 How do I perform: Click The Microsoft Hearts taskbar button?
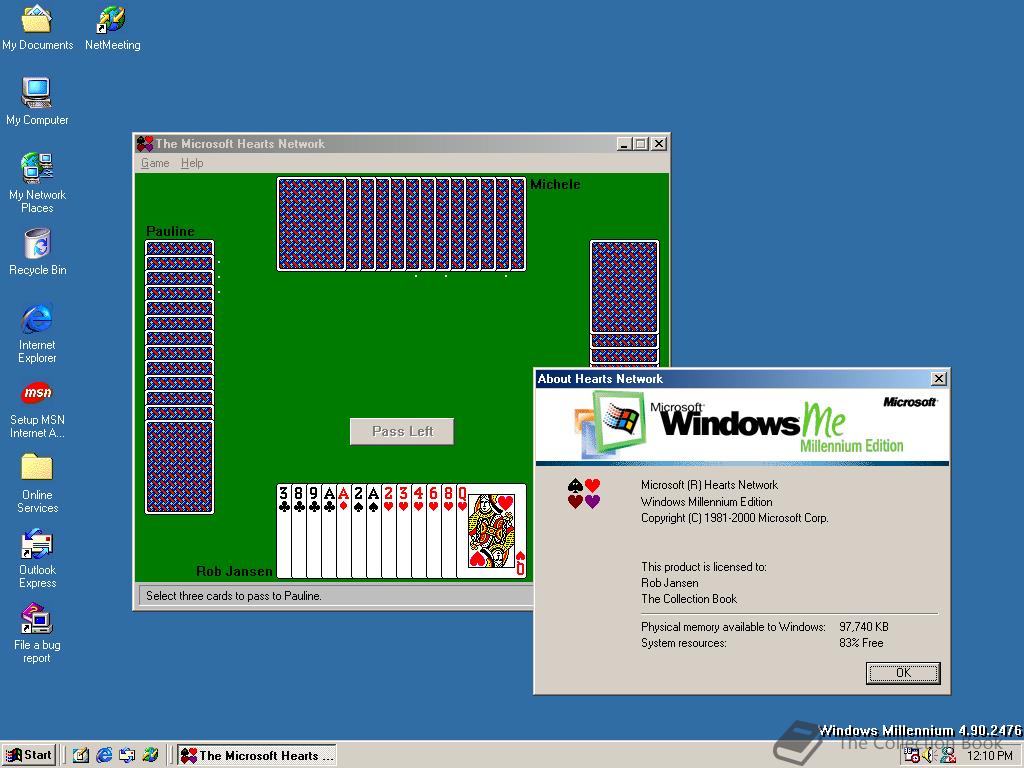(x=257, y=756)
